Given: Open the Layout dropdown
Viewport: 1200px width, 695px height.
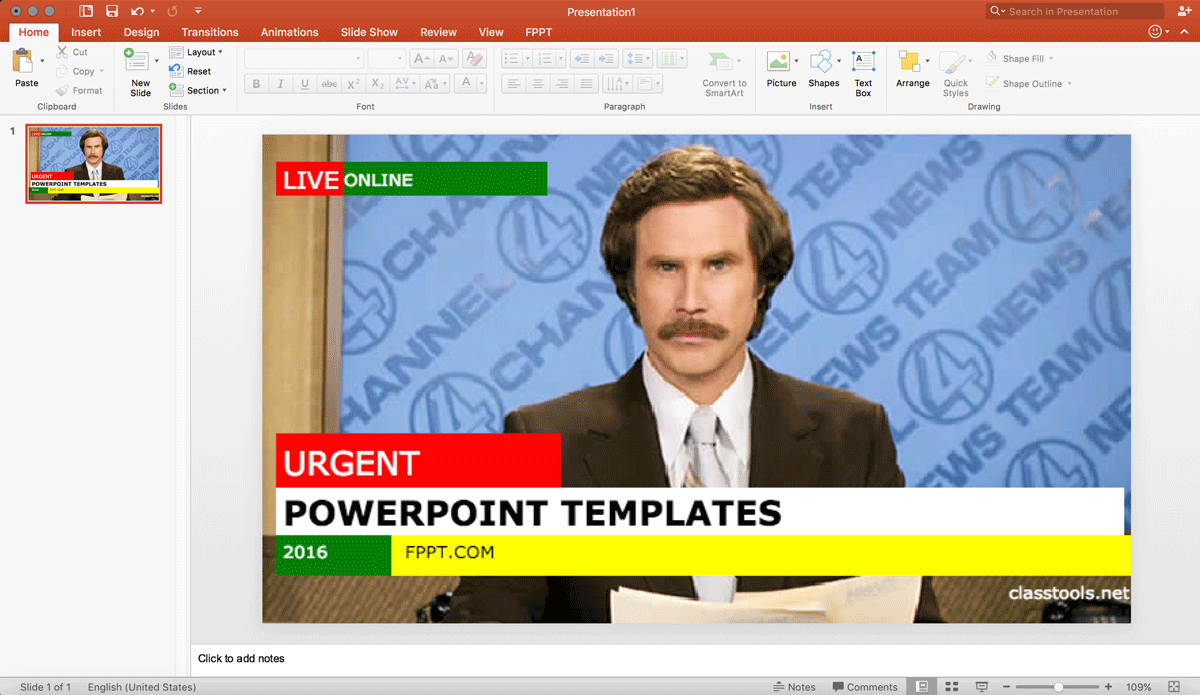Looking at the screenshot, I should click(196, 52).
